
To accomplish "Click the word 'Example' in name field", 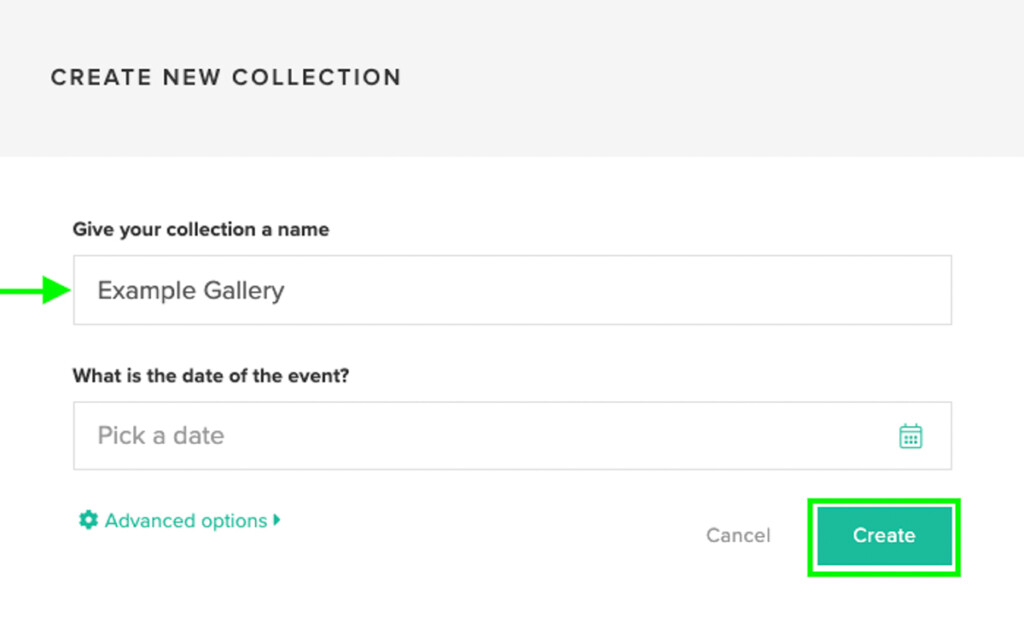I will click(146, 290).
